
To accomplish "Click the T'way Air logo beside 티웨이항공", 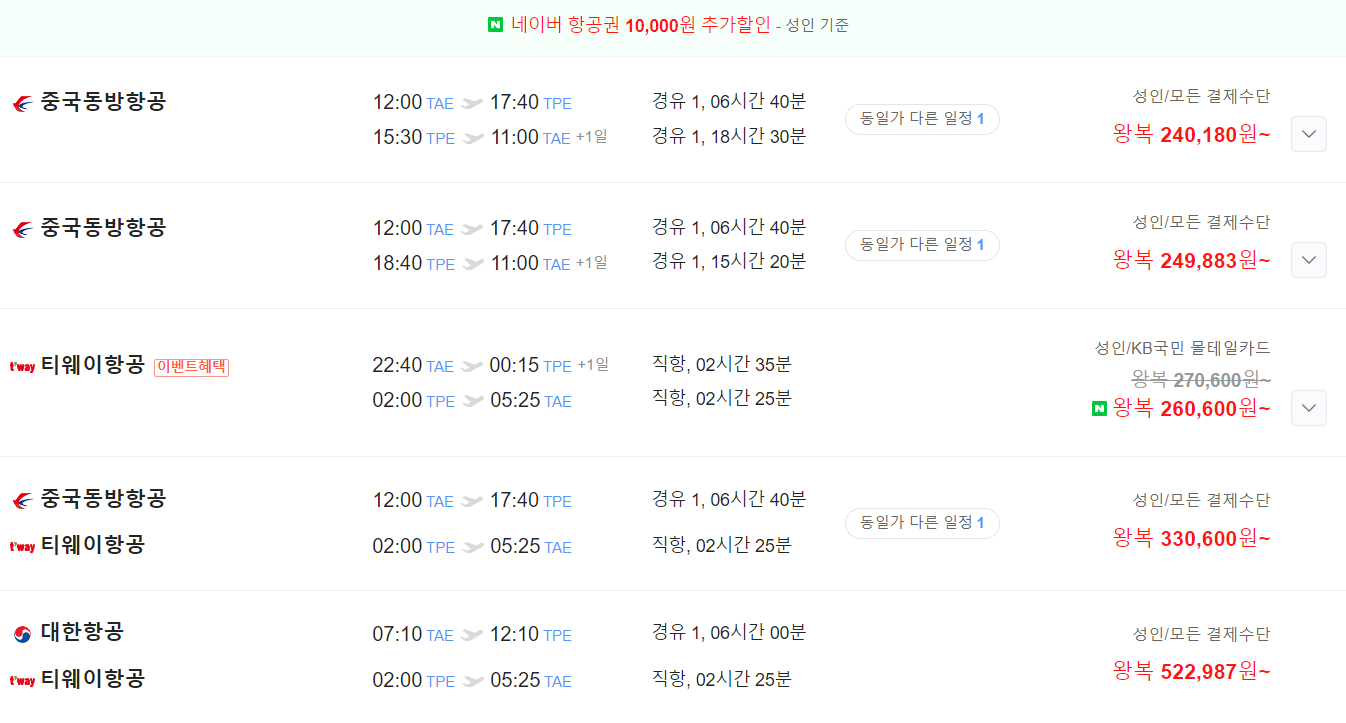I will [x=22, y=367].
